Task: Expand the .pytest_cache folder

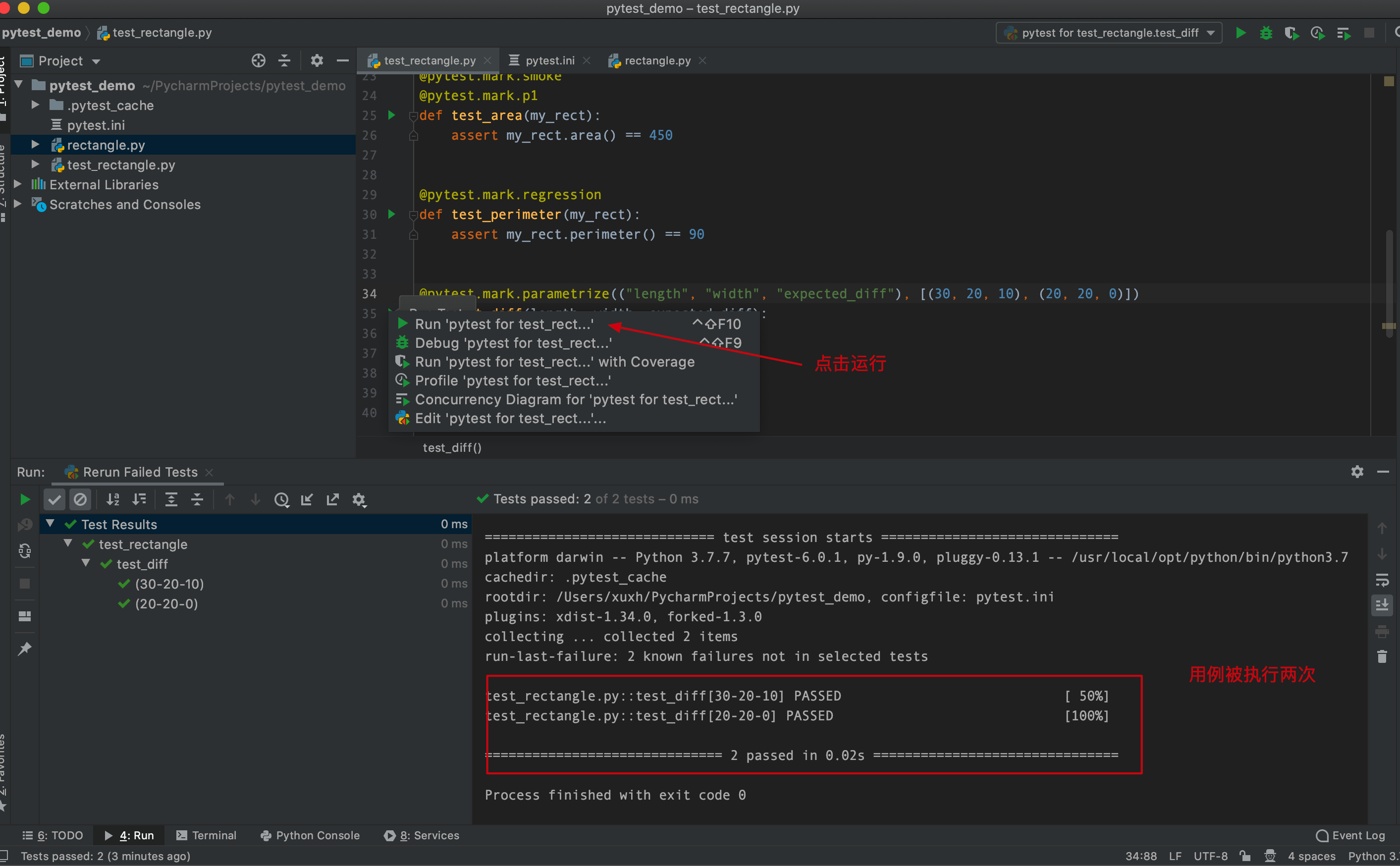Action: 36,105
